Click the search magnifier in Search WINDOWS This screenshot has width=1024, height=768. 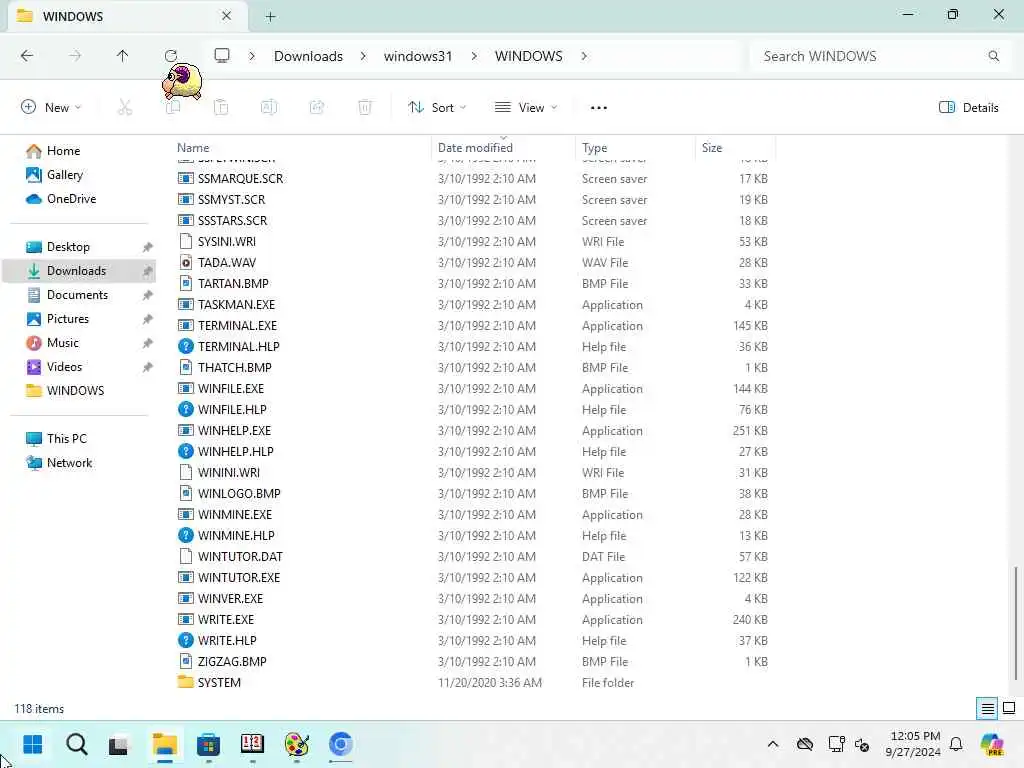(993, 56)
